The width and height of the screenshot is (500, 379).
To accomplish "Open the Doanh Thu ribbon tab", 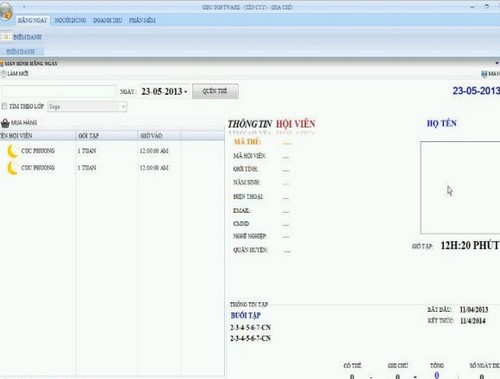I will click(108, 20).
